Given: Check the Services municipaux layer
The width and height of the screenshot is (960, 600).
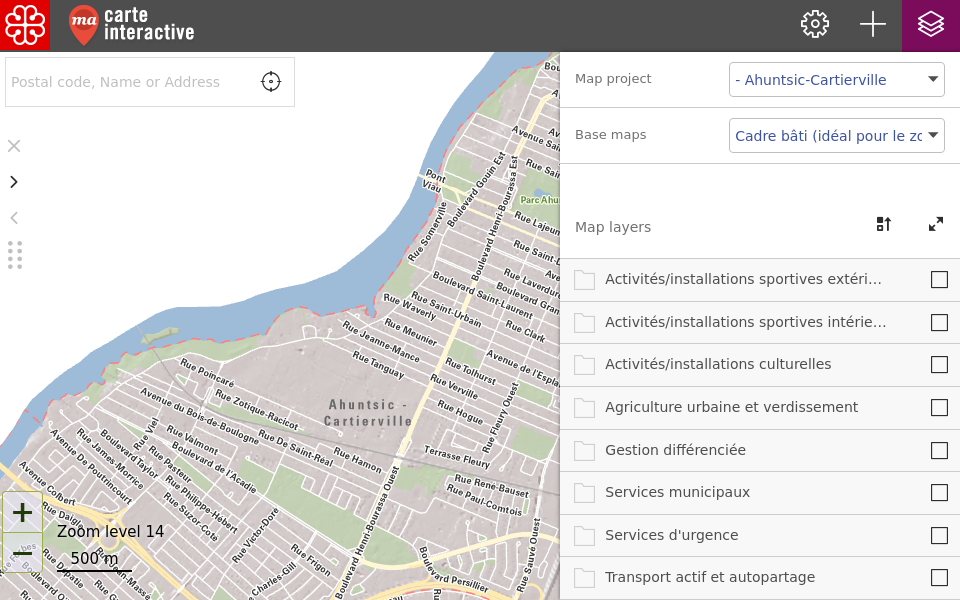Looking at the screenshot, I should pos(939,493).
